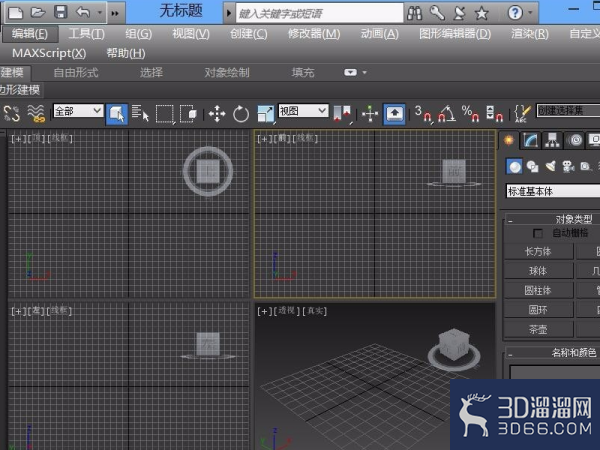
Task: Open the Create tab sun icon
Action: 509,140
